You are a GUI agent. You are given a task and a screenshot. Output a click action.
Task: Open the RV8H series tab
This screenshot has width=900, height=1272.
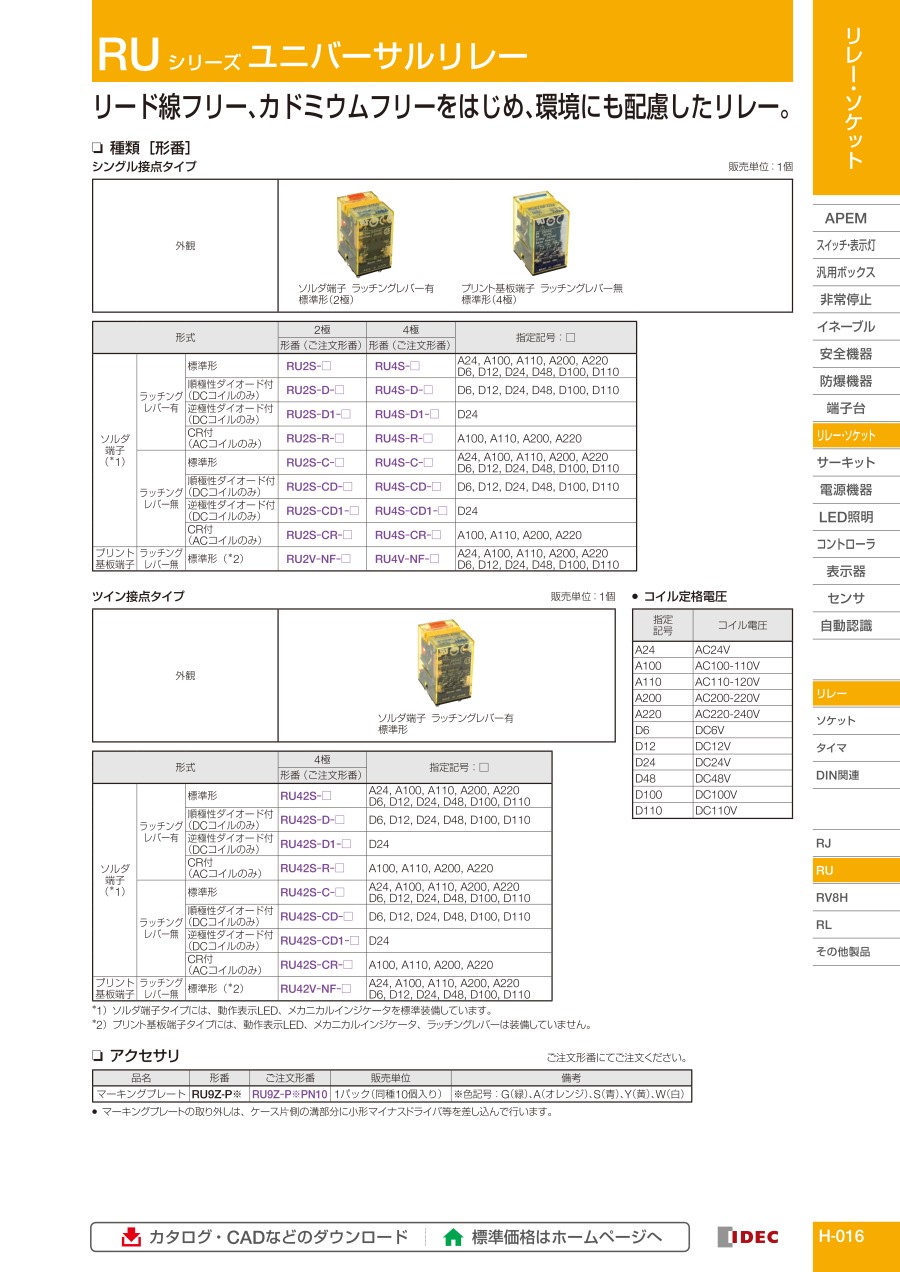click(x=832, y=897)
